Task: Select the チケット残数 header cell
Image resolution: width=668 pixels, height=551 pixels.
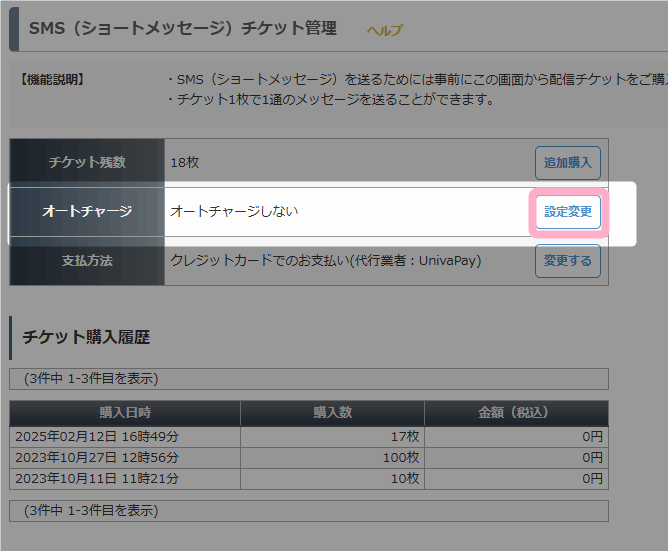Action: (87, 163)
